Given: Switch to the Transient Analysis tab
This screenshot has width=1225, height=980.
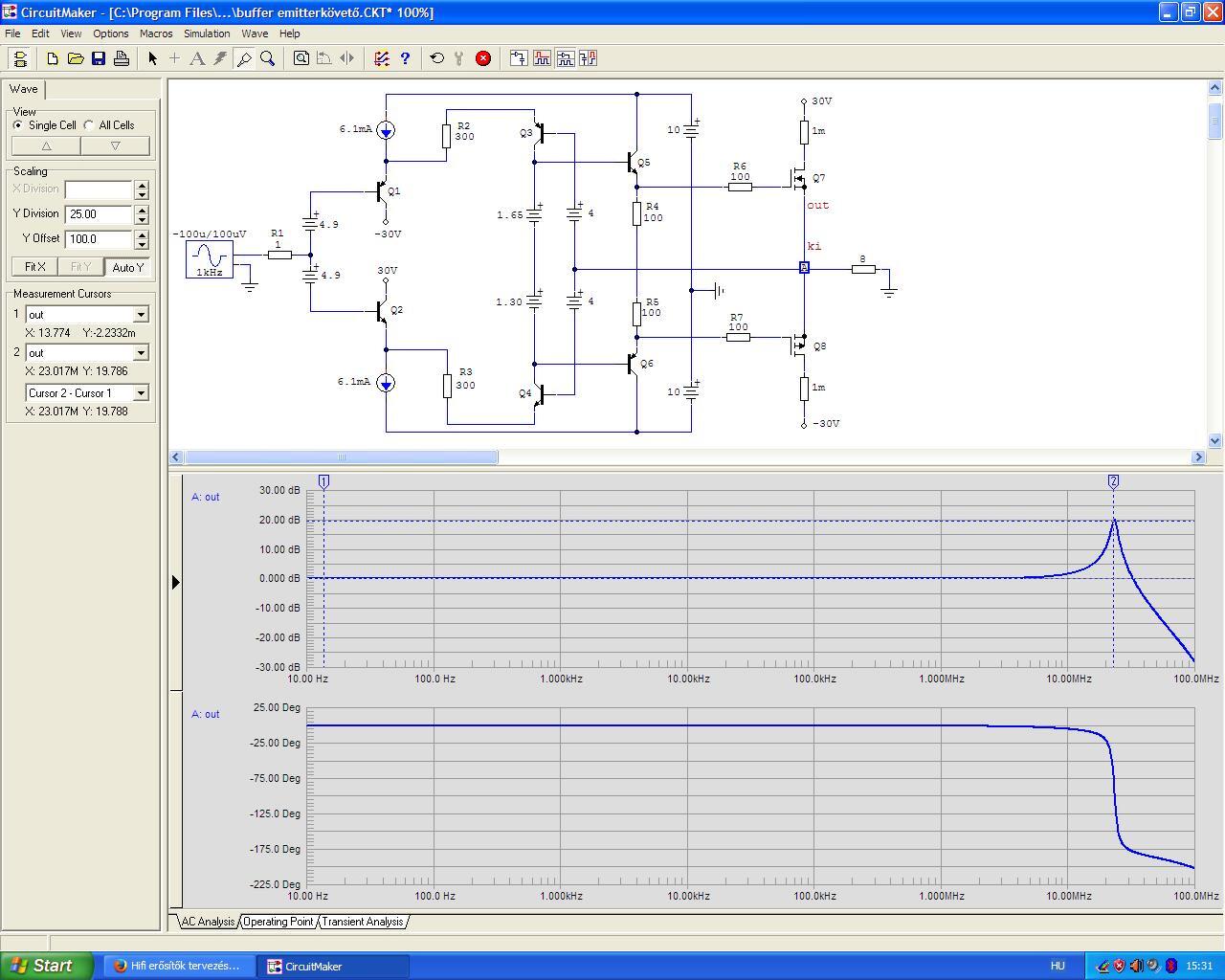Looking at the screenshot, I should [x=362, y=922].
